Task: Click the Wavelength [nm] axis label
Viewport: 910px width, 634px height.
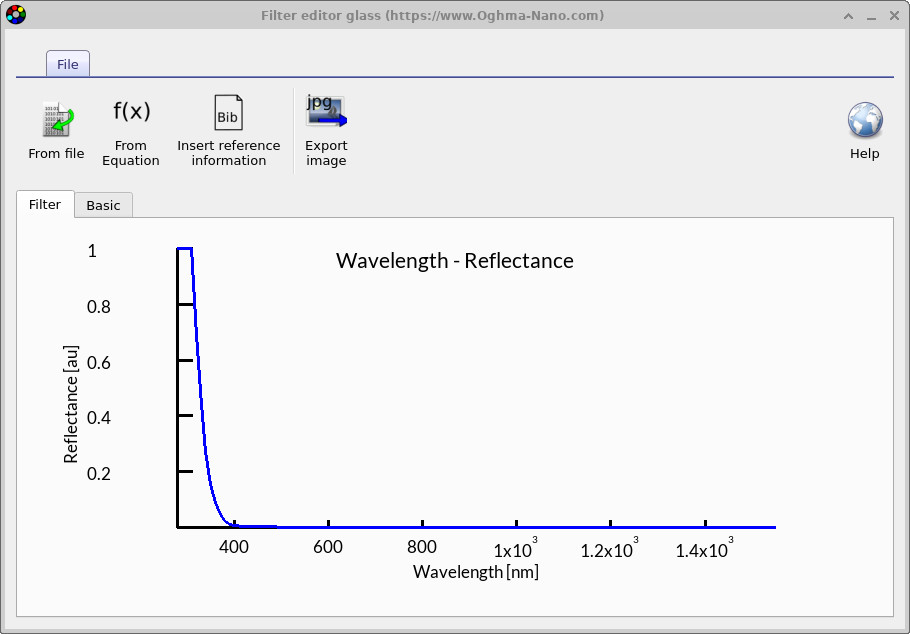Action: 475,571
